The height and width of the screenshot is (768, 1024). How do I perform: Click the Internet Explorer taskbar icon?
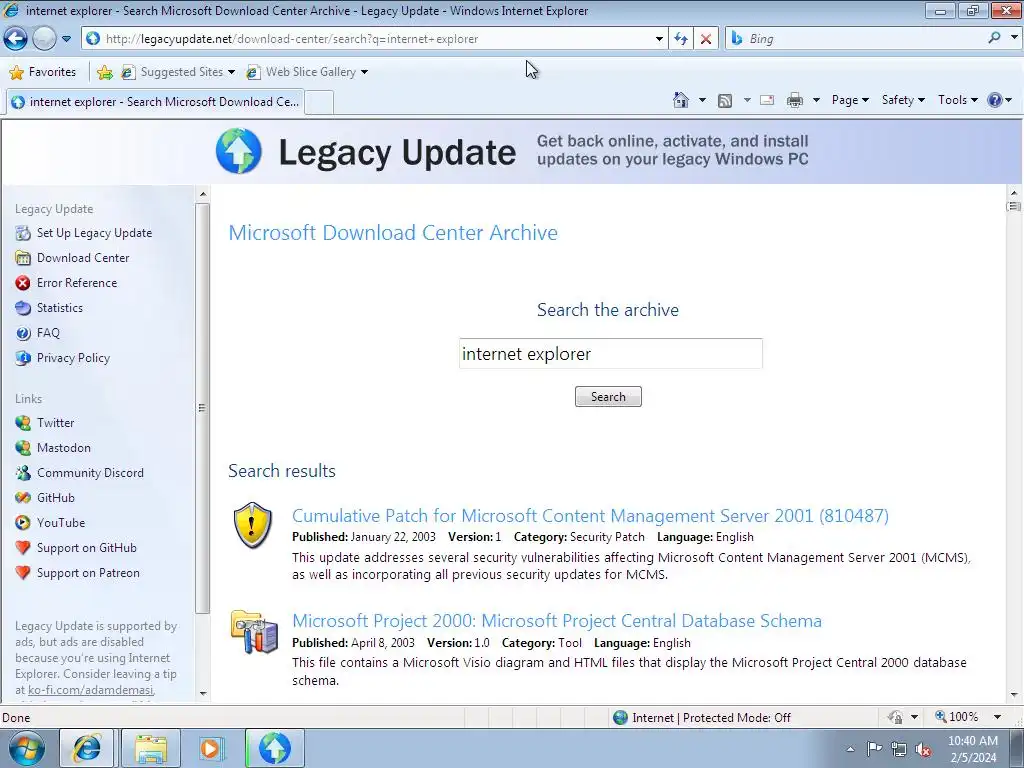(87, 748)
